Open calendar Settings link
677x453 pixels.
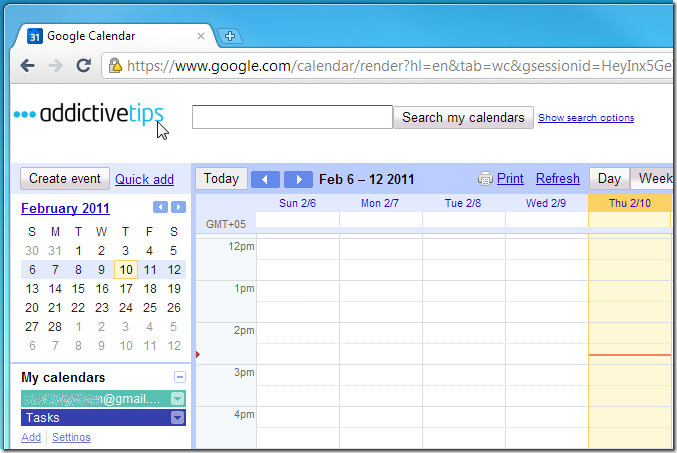pos(71,437)
